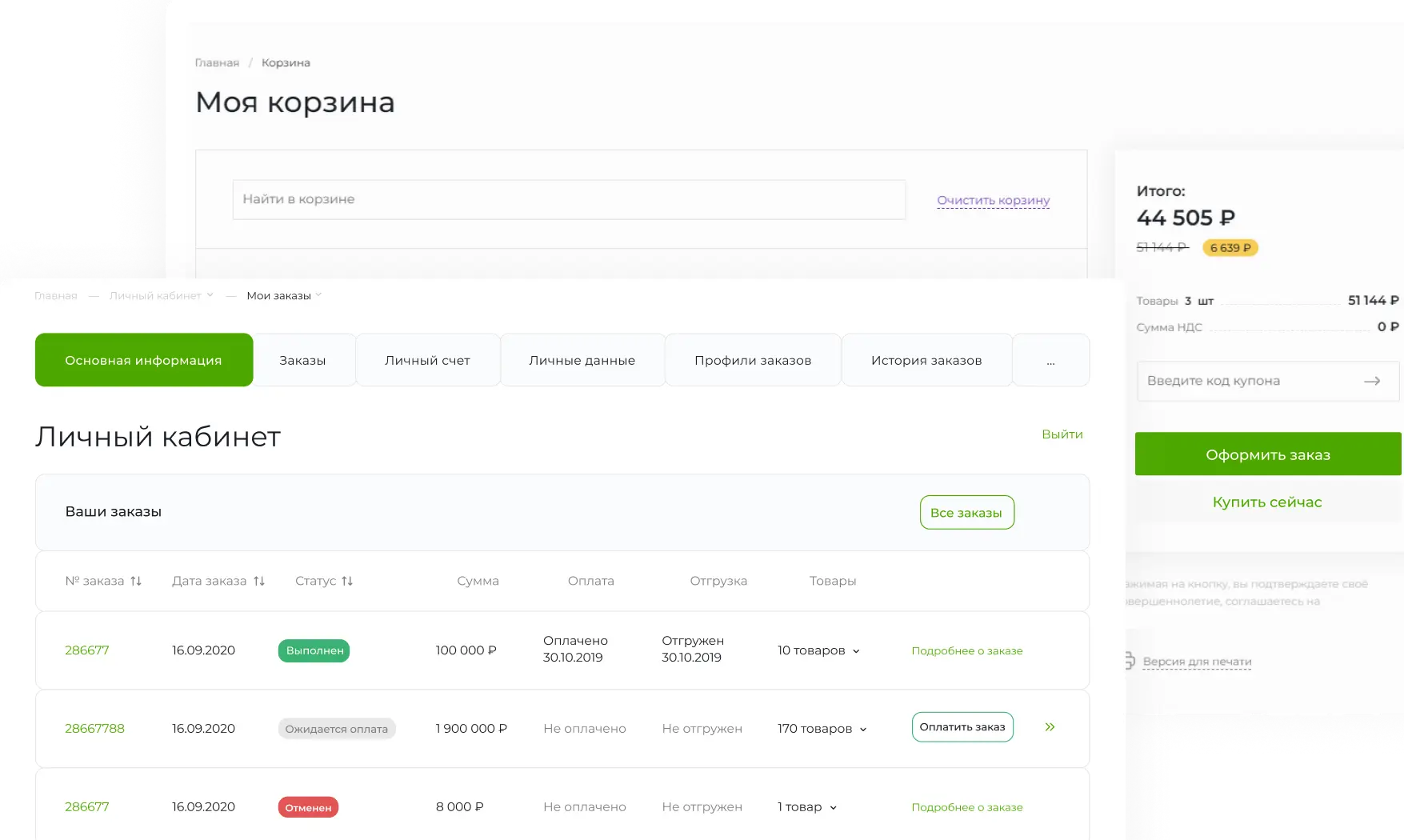Viewport: 1404px width, 840px height.
Task: Pay order 28667788 via Оплатить заказ
Action: click(x=962, y=726)
